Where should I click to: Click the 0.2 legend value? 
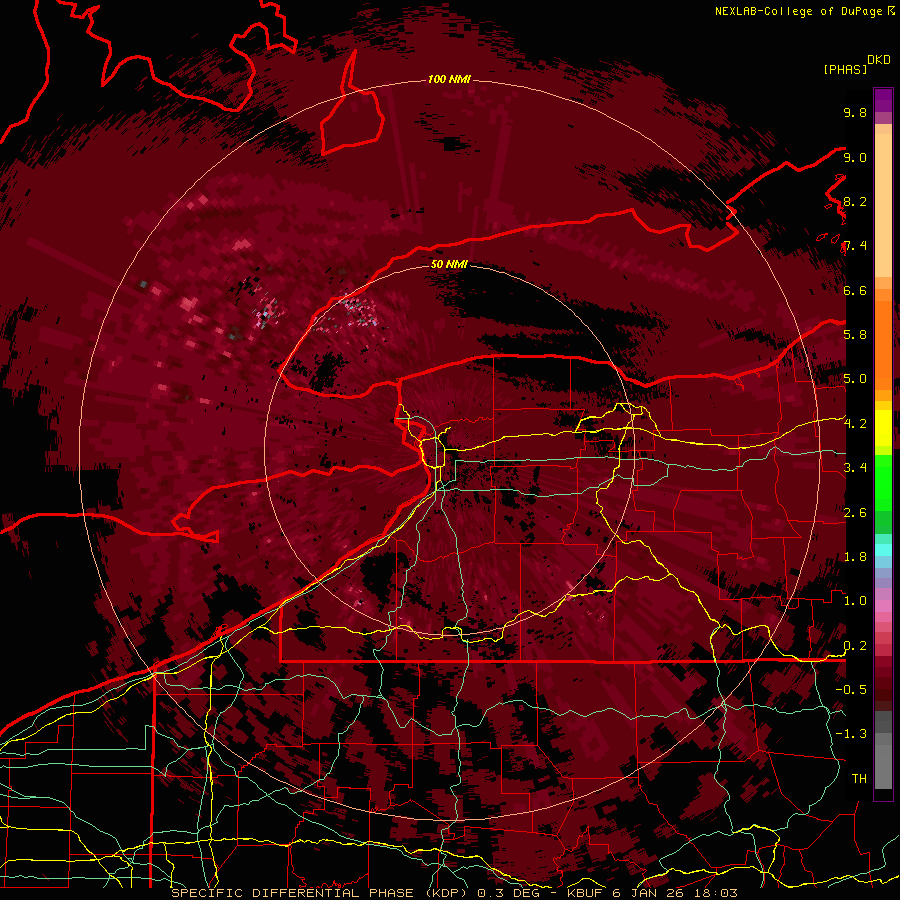[855, 646]
